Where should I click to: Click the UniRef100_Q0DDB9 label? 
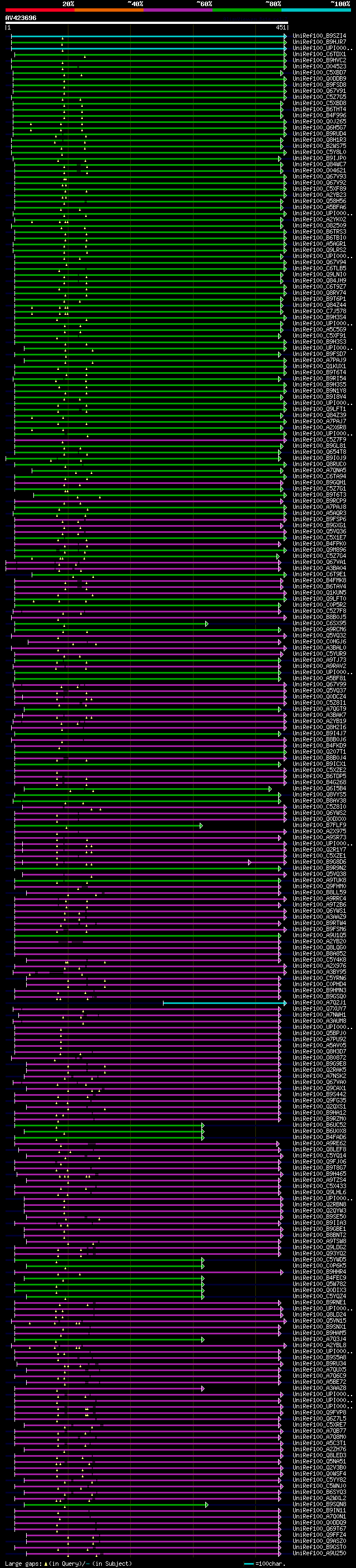[319, 79]
